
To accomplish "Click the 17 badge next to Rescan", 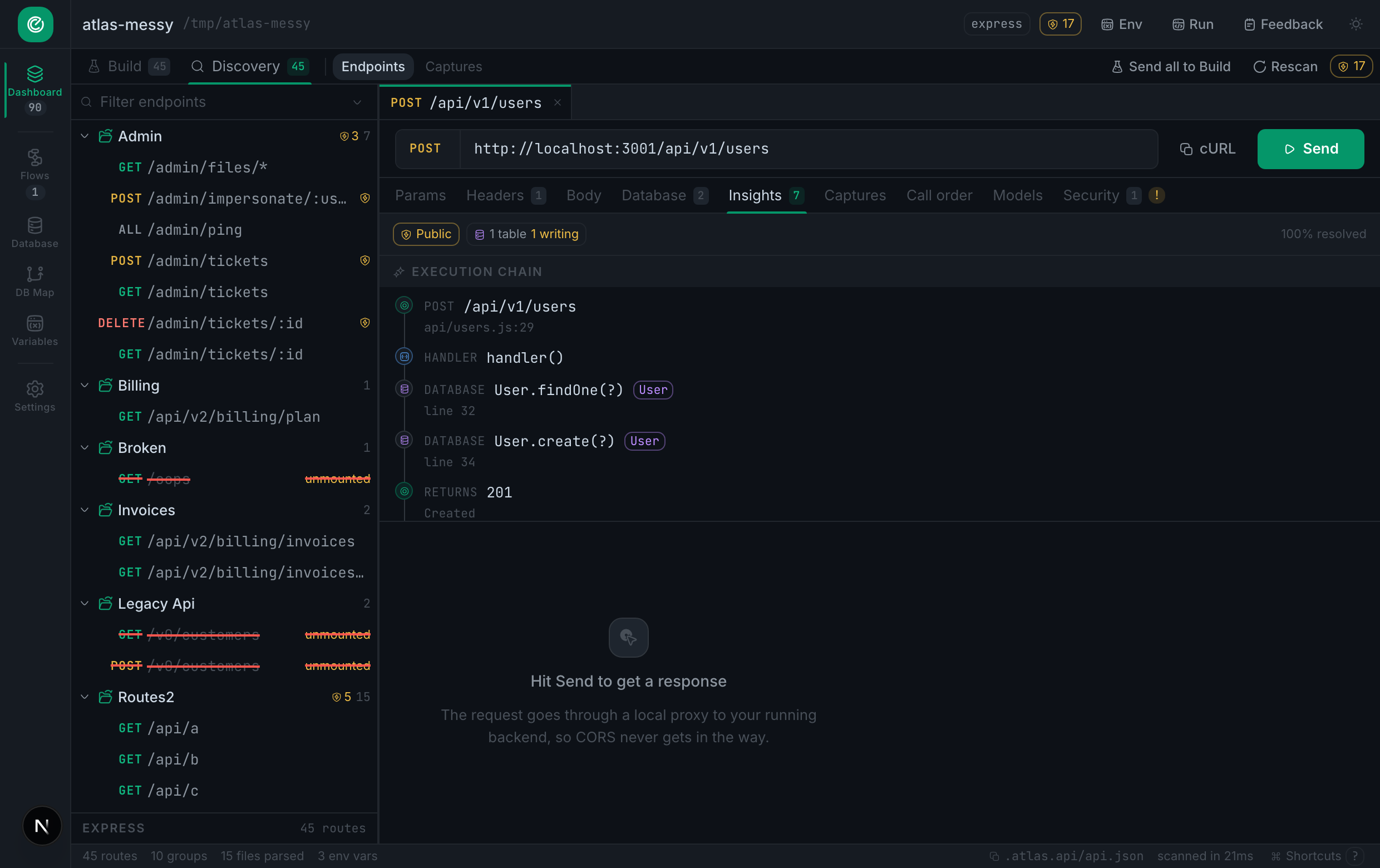I will click(x=1351, y=66).
